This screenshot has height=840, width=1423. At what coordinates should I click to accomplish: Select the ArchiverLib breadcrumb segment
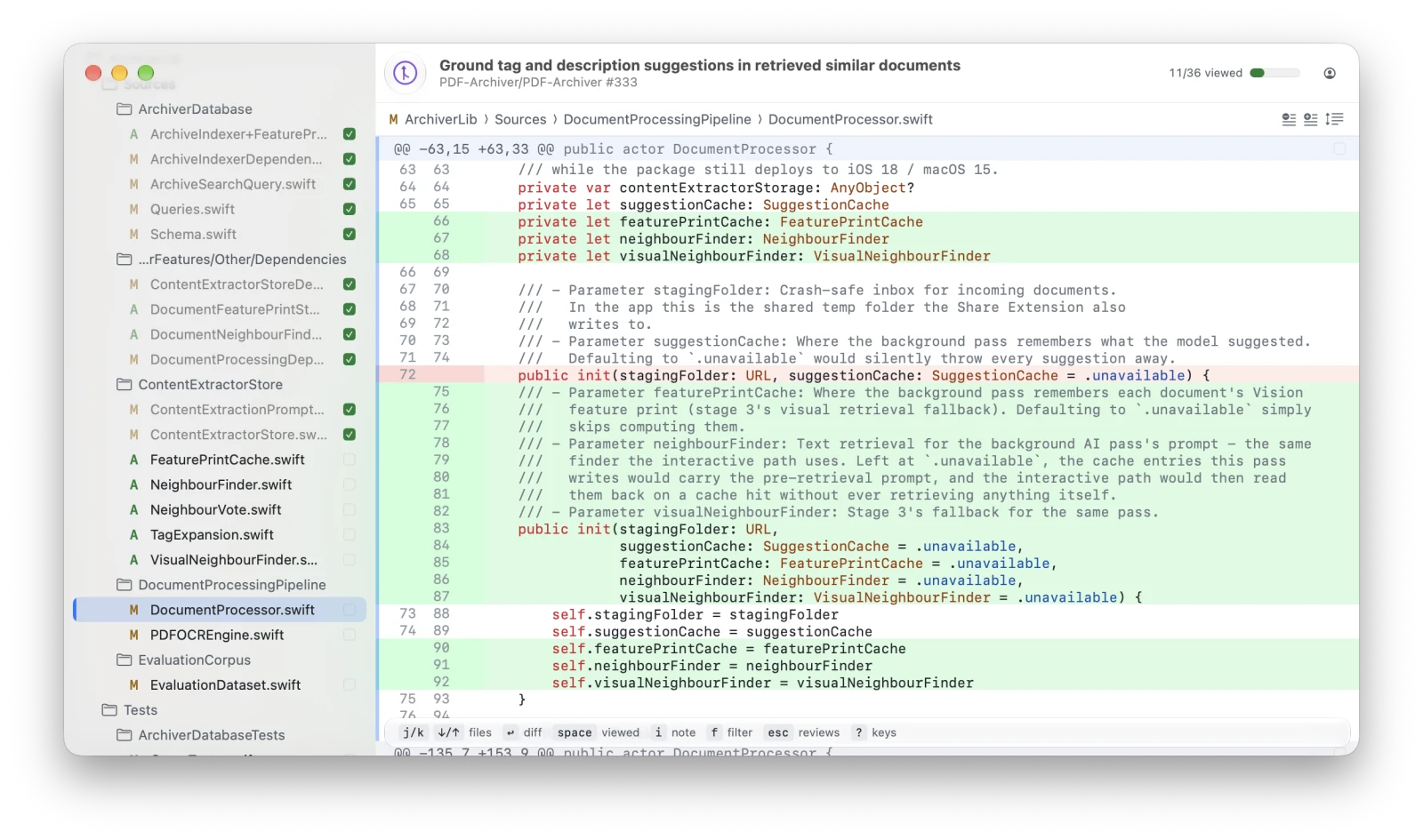[x=441, y=119]
